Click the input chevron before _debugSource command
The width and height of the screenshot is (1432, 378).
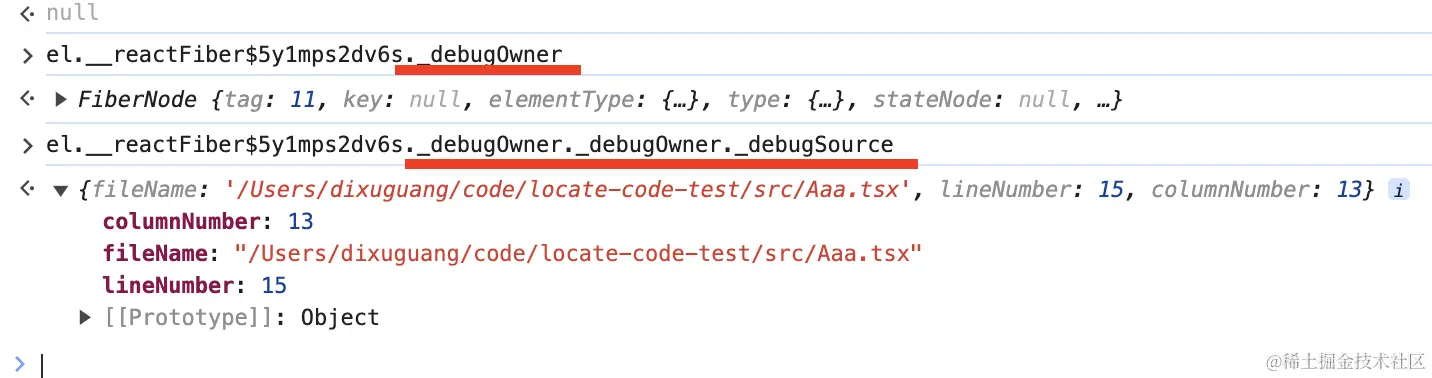click(x=28, y=145)
